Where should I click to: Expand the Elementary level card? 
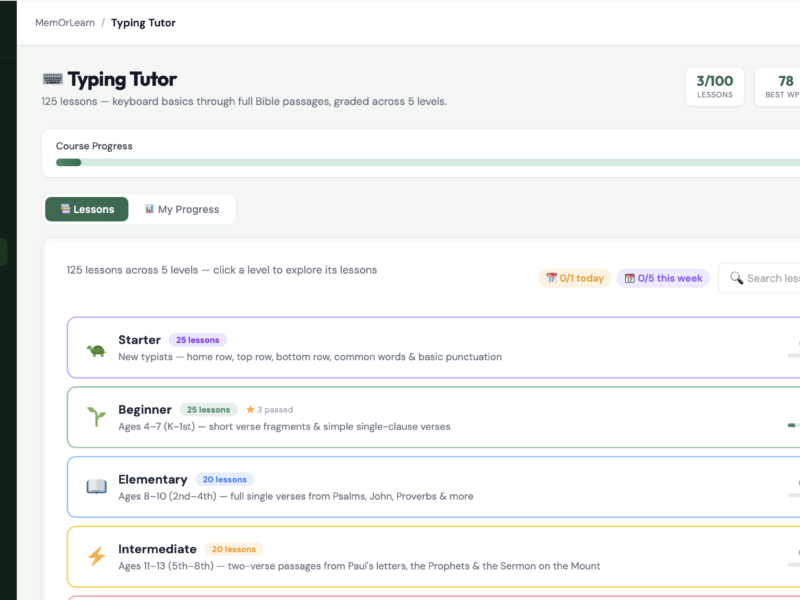[x=433, y=487]
